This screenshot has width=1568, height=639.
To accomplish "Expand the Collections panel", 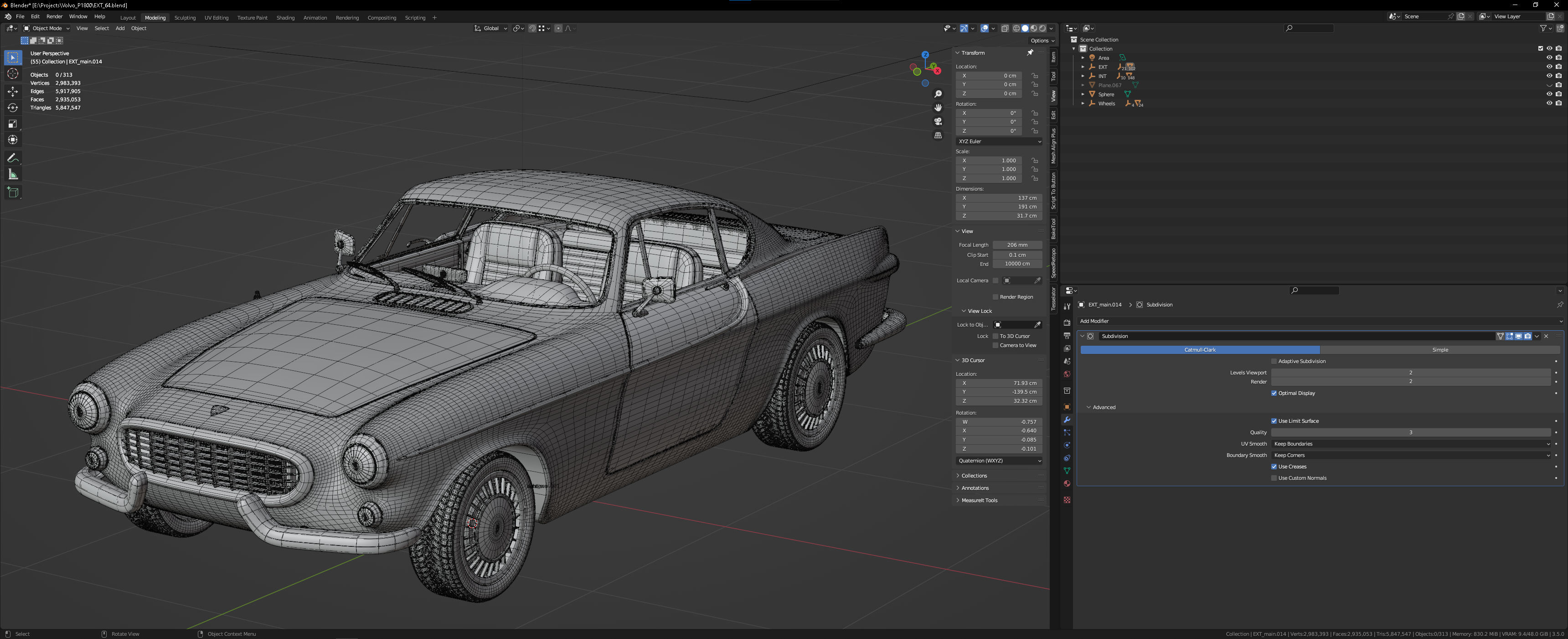I will click(x=974, y=476).
